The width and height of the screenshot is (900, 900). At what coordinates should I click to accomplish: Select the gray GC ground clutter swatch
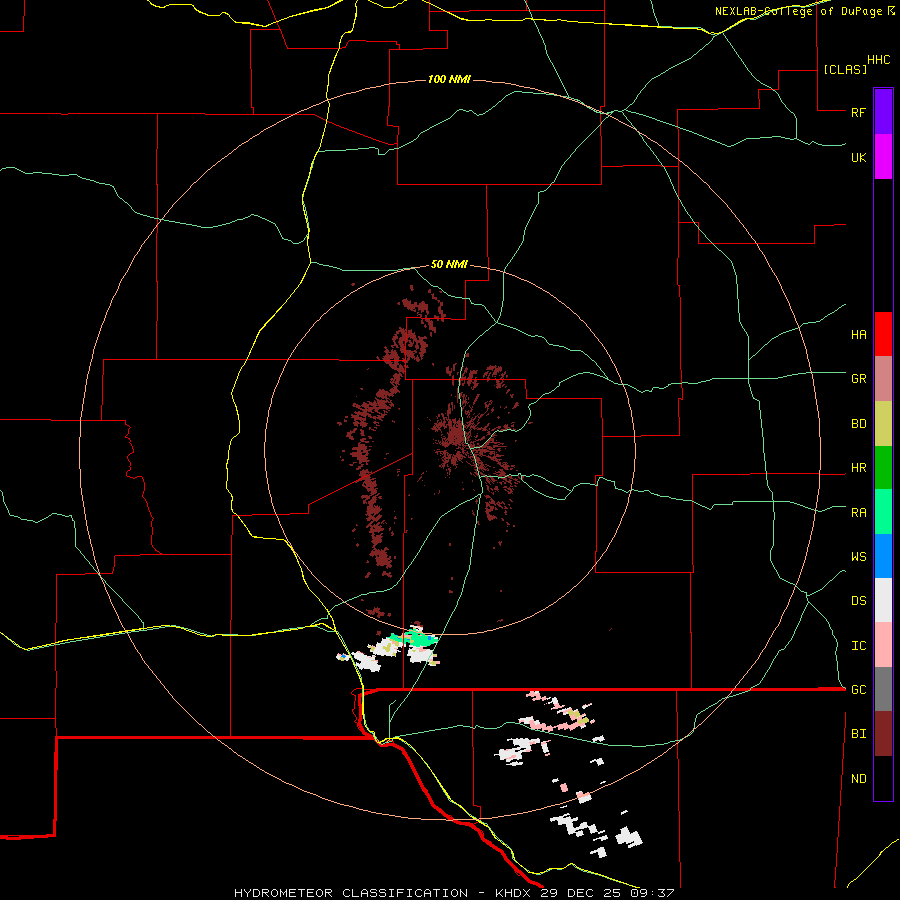883,689
